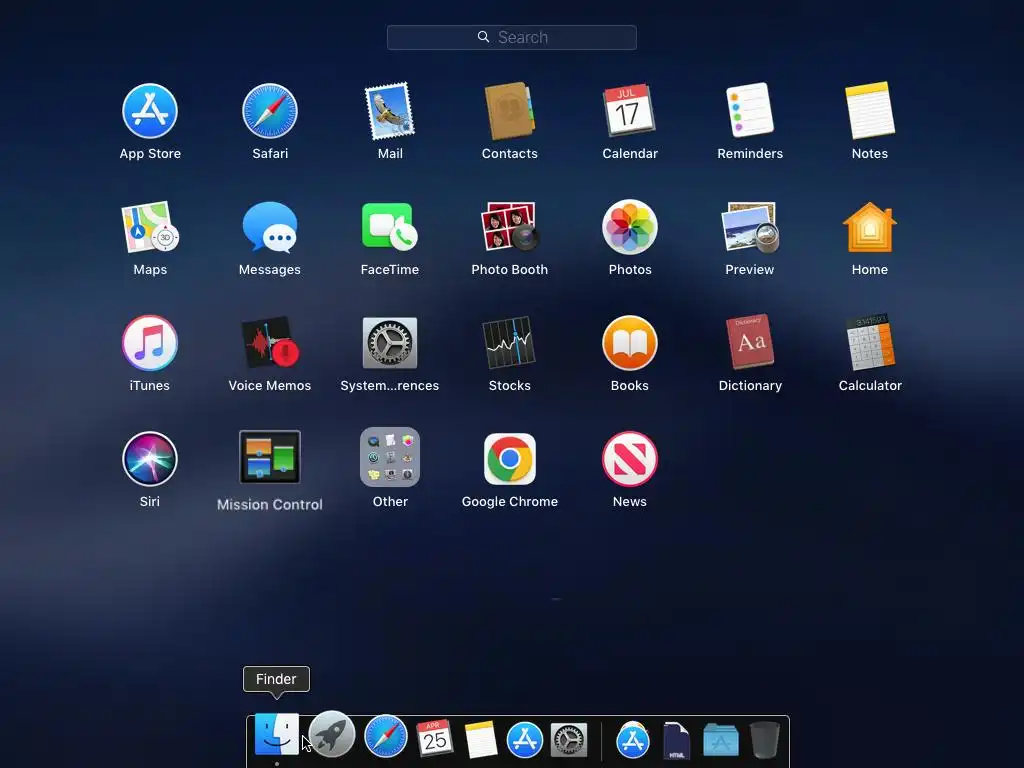Open the Dock Calendar showing APR 25
1024x768 pixels.
tap(434, 738)
